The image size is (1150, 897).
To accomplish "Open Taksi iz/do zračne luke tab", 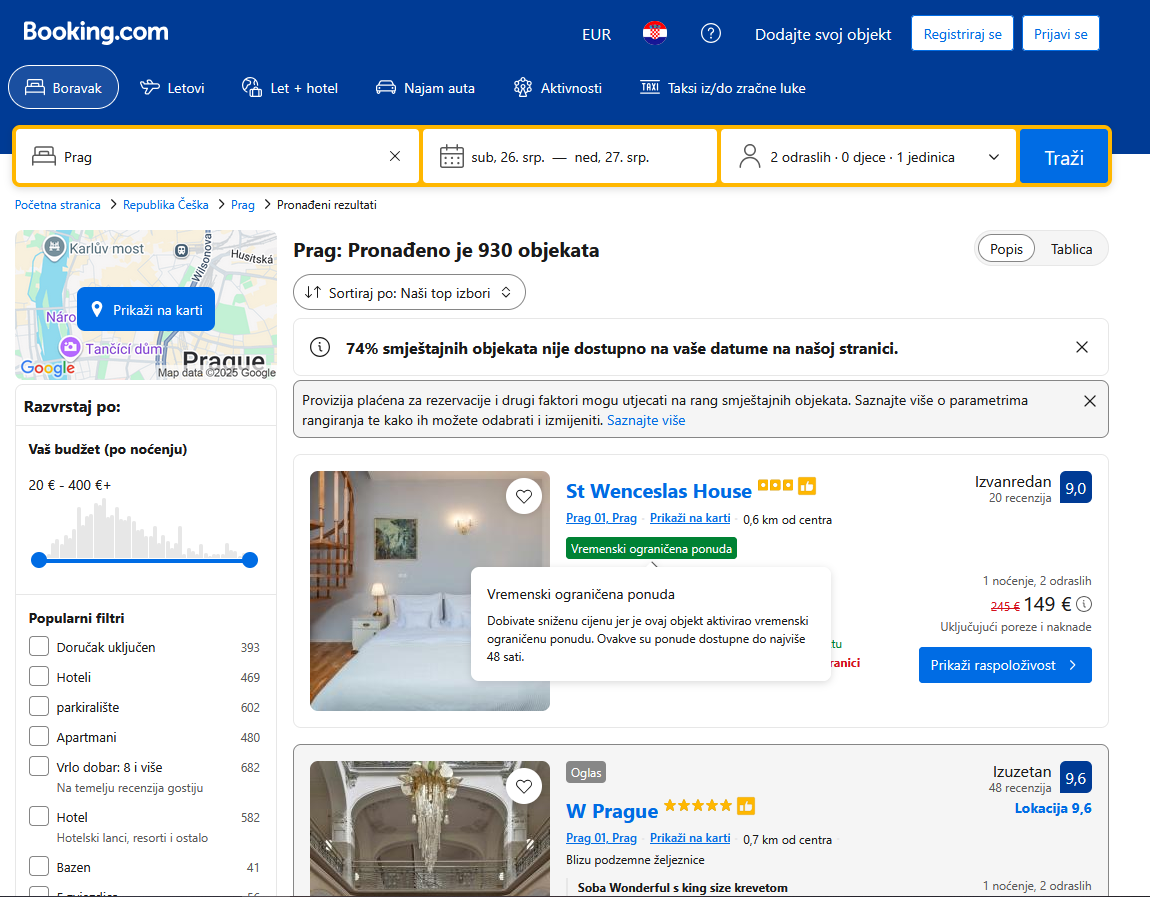I will pos(723,87).
